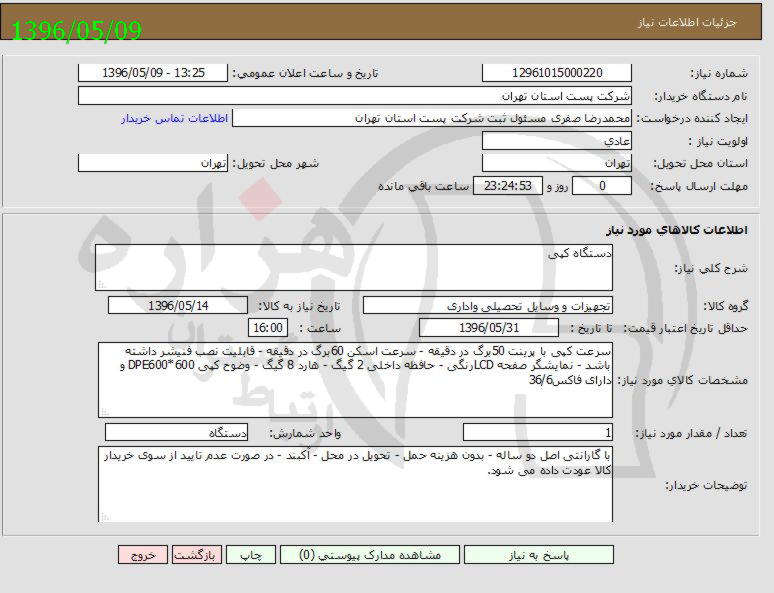Viewport: 774px width, 593px height.
Task: Click the public announcement date field 1396/05/09 - 13:25
Action: [x=153, y=73]
